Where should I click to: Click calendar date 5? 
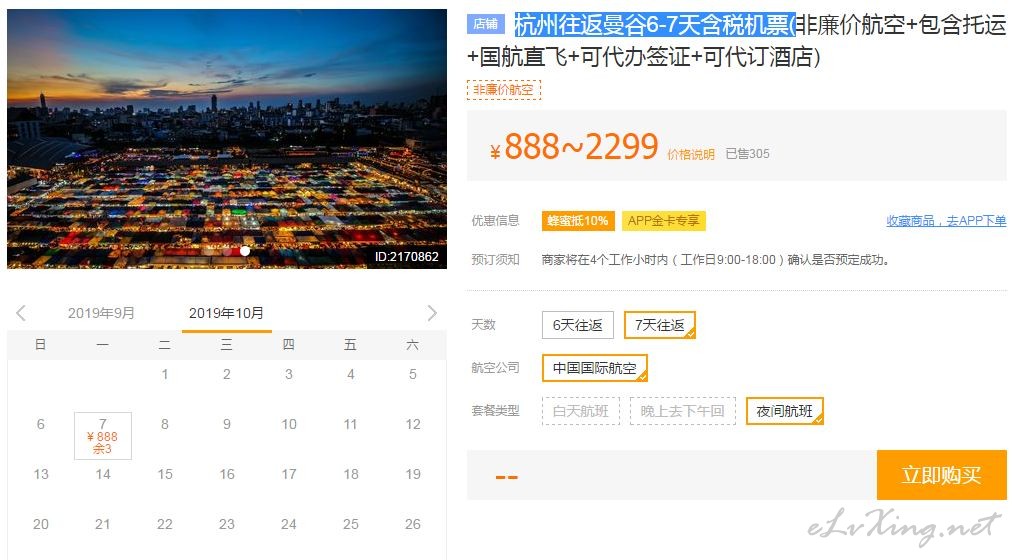click(412, 374)
